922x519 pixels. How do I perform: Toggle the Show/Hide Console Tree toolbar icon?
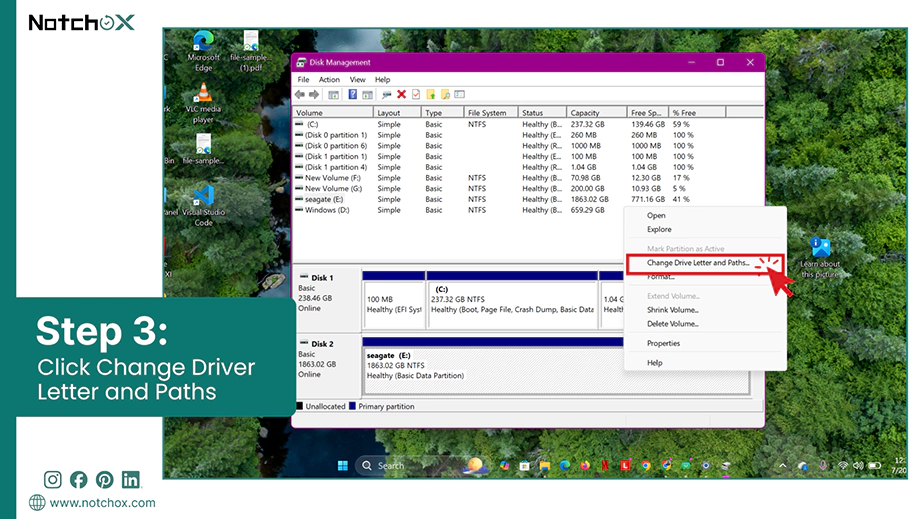[x=333, y=95]
